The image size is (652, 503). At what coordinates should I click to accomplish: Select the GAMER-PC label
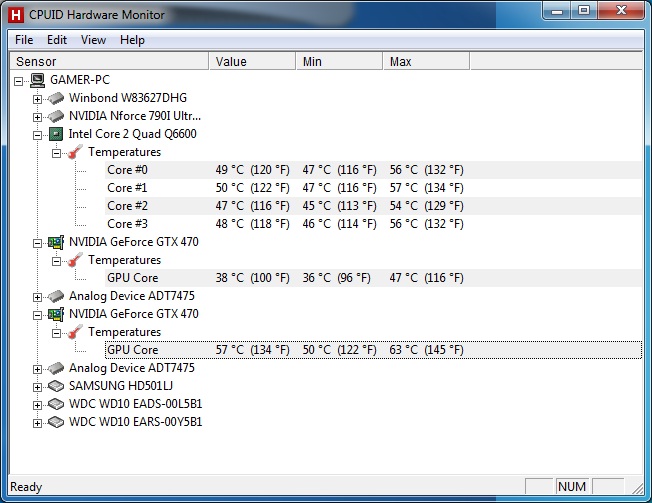tap(80, 80)
